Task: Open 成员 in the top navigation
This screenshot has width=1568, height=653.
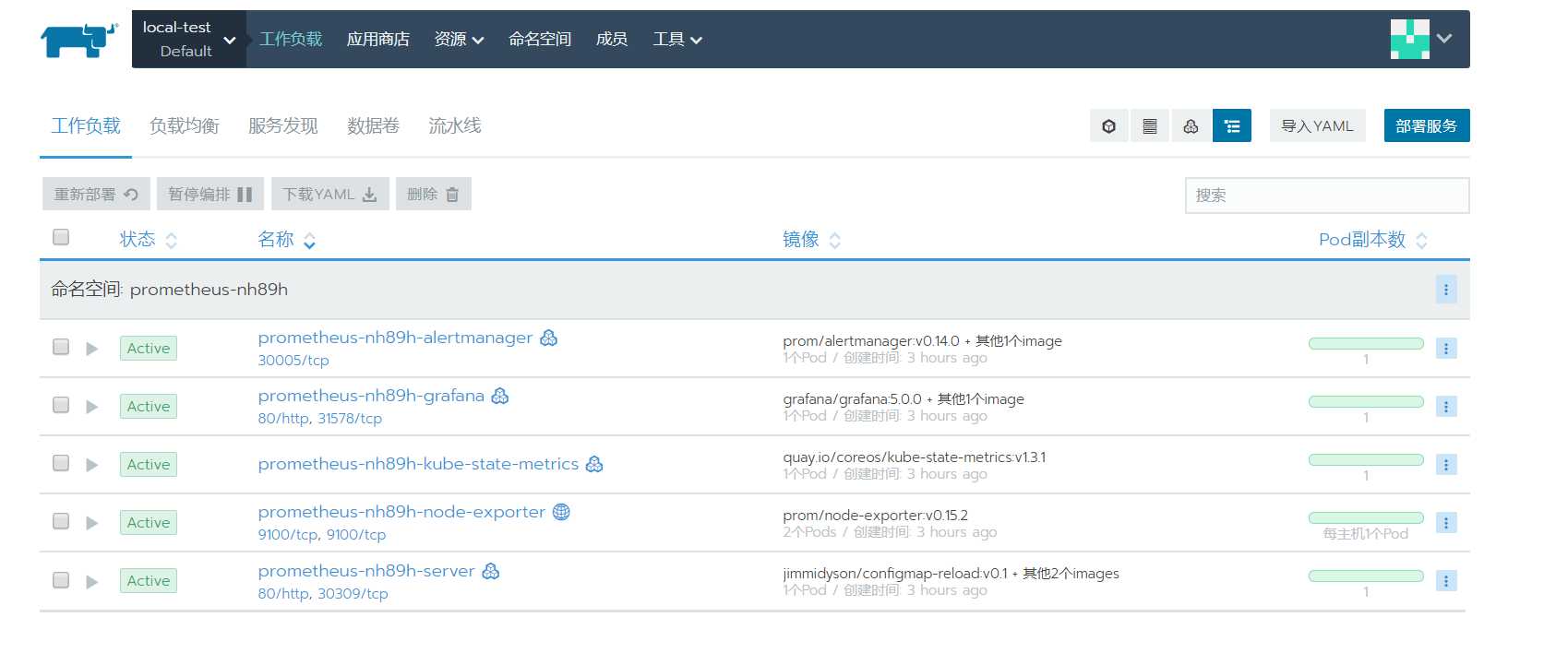Action: coord(612,39)
